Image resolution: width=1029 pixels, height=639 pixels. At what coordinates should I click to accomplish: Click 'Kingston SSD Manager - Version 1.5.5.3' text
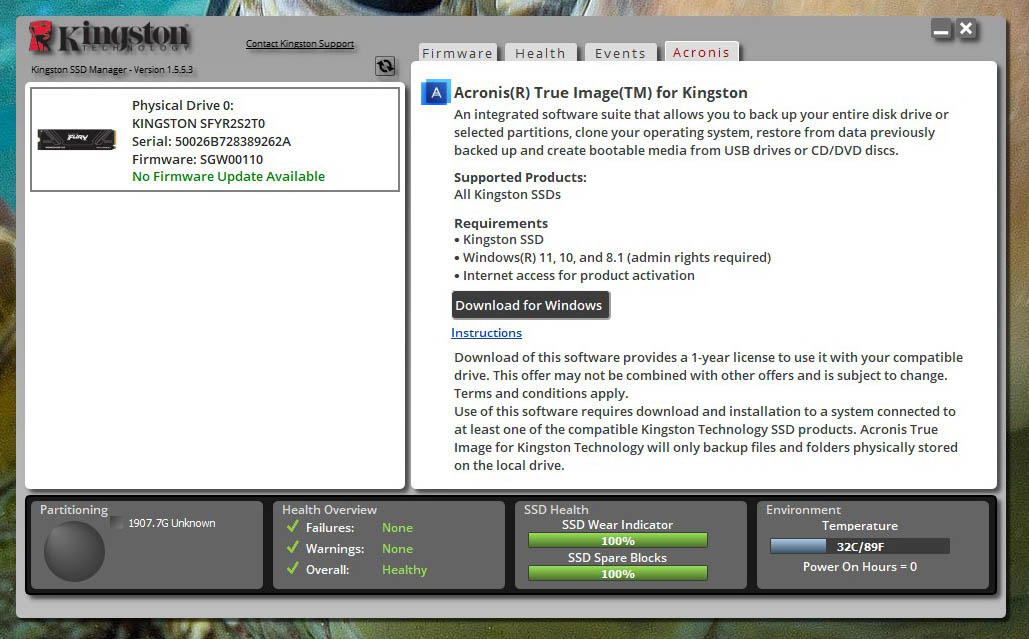pos(112,70)
